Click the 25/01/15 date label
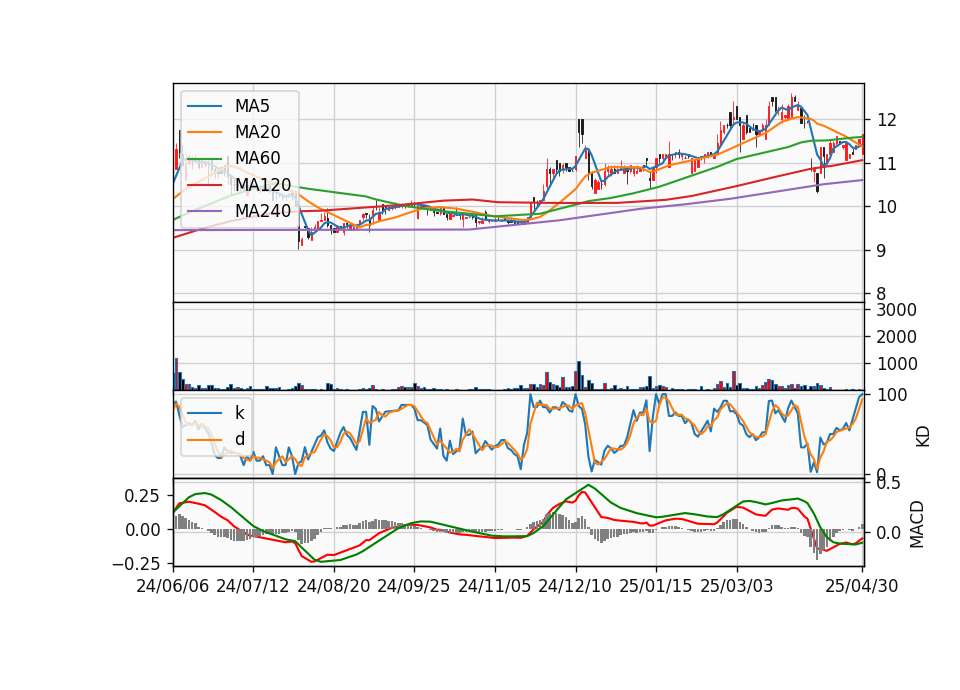Viewport: 960px width, 690px height. click(656, 586)
